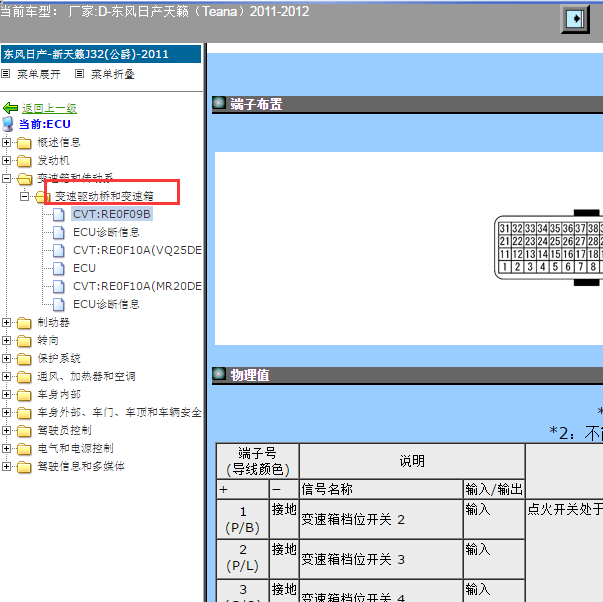Select the 制动器 tree label

[53, 322]
